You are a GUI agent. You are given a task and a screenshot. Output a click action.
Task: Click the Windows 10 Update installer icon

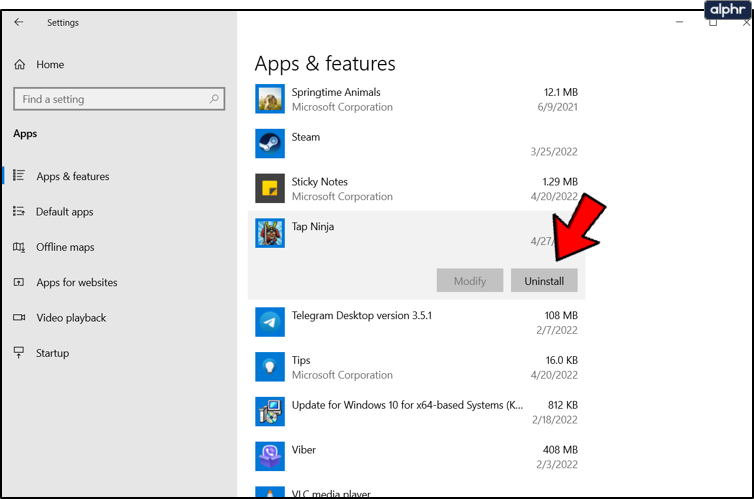click(x=270, y=411)
